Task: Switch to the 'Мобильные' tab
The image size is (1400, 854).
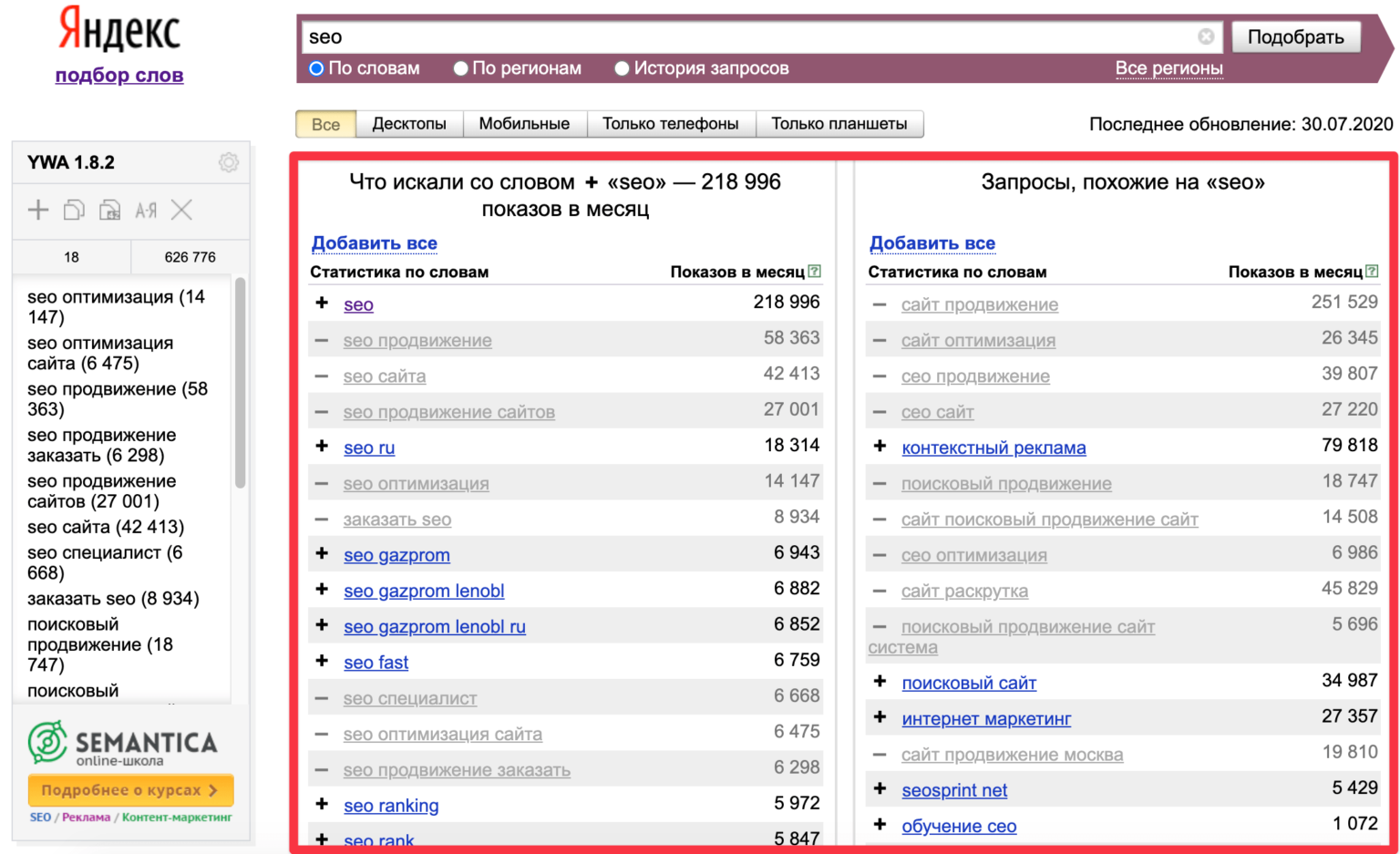Action: pos(524,124)
